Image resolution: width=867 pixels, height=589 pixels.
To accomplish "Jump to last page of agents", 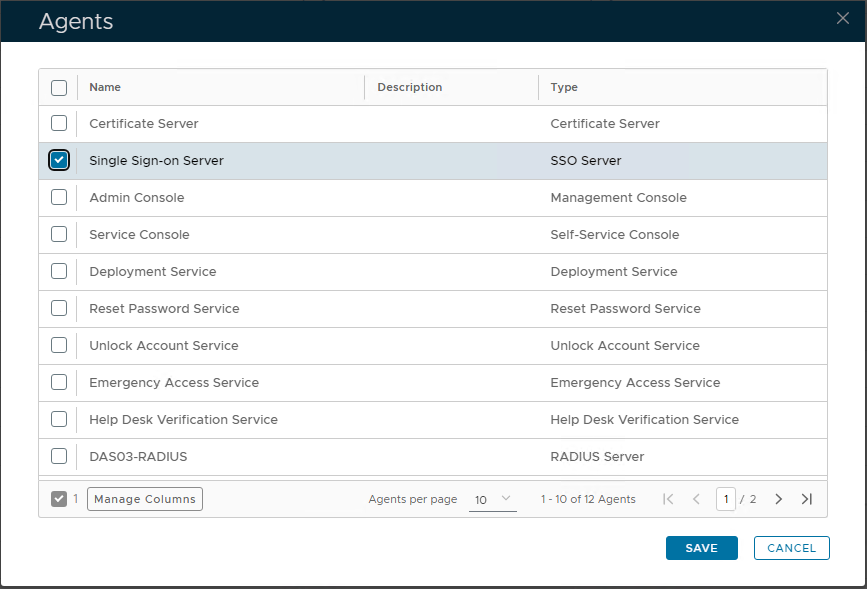I will pos(807,499).
